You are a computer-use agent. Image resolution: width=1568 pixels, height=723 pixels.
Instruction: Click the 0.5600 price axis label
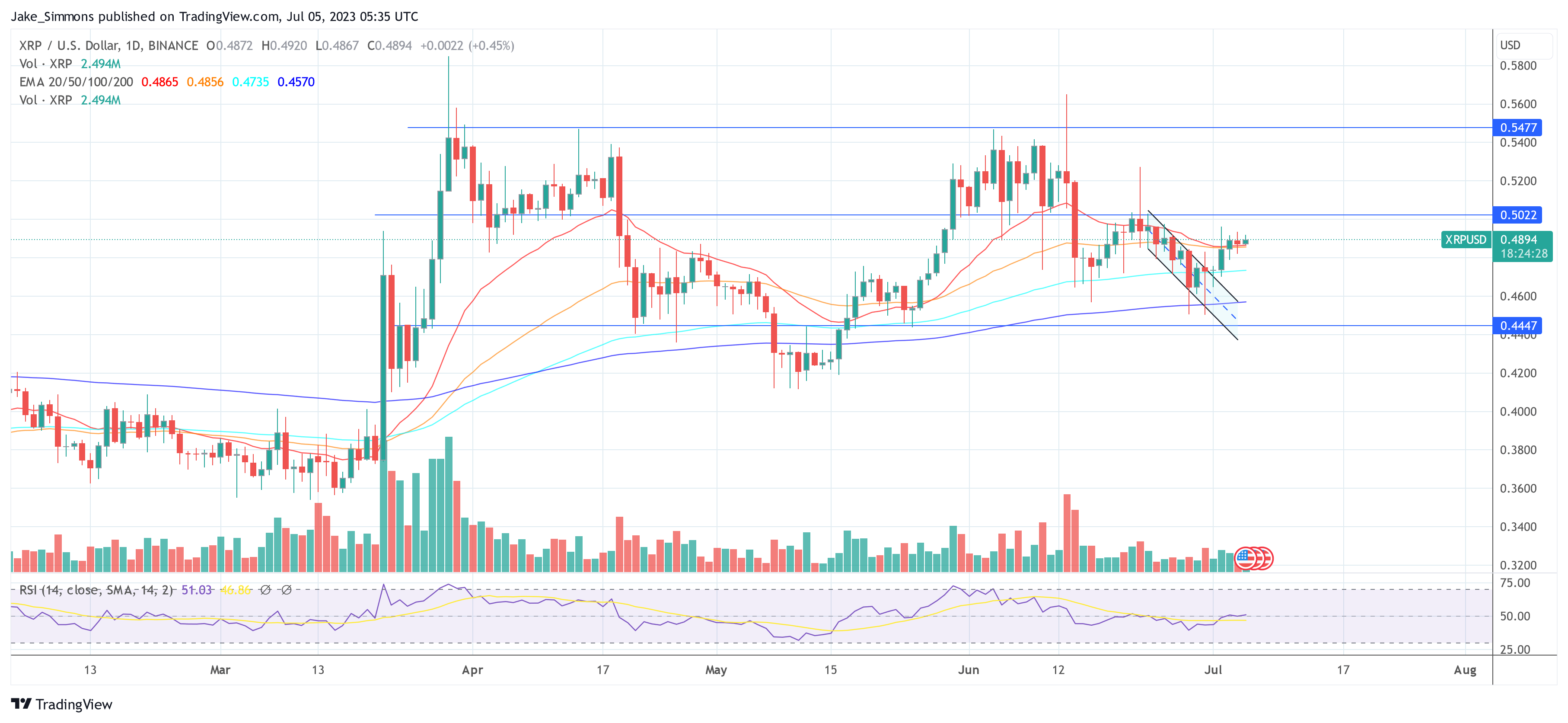[1518, 104]
